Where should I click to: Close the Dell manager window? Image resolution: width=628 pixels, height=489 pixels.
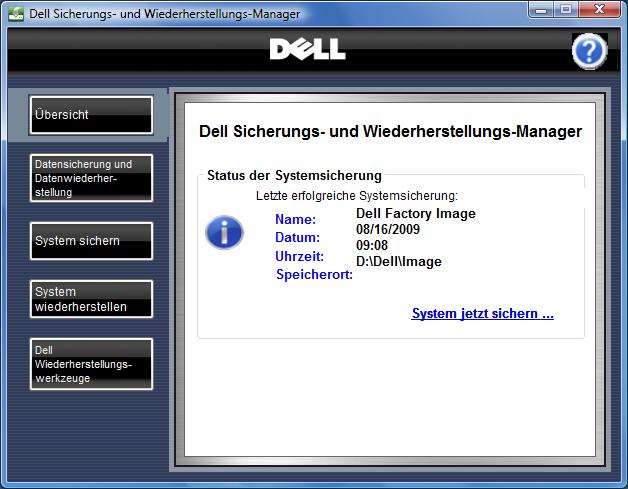click(x=600, y=9)
